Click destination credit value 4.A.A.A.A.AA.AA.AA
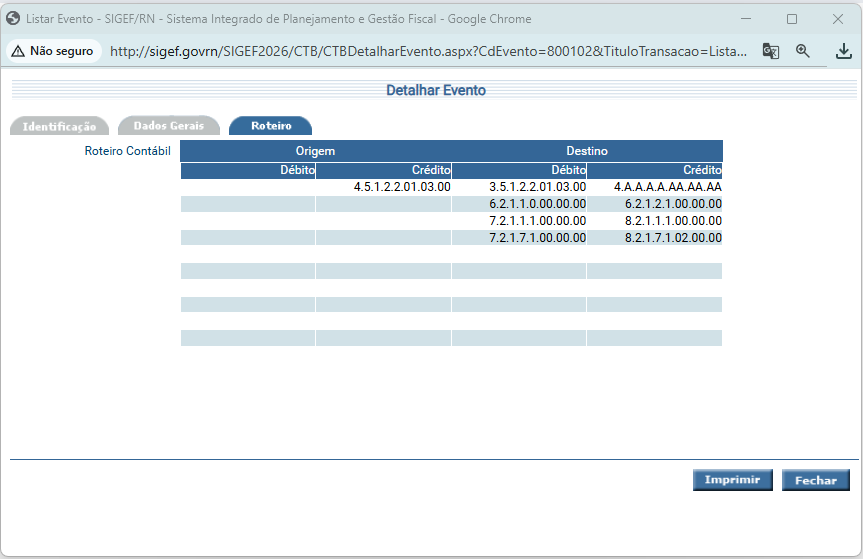 667,187
